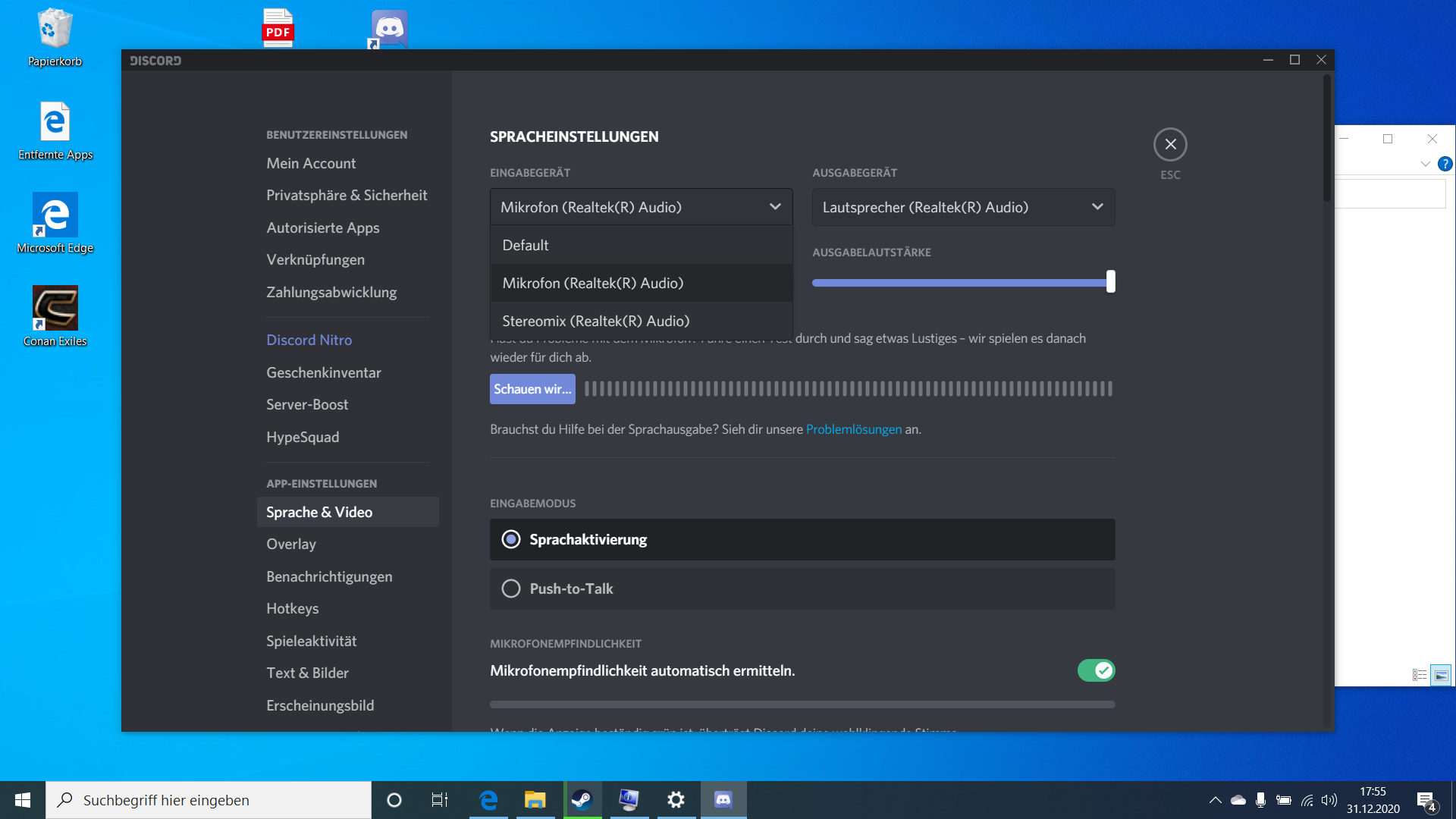Select the Conan Exiles desktop icon
The image size is (1456, 819).
point(55,317)
